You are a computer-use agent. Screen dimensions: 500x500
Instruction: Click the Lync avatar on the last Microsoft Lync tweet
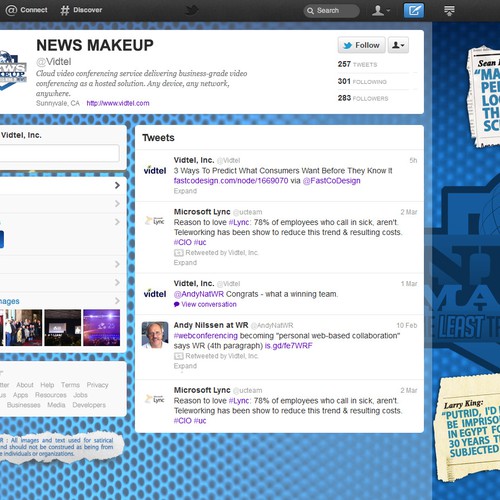coord(155,399)
